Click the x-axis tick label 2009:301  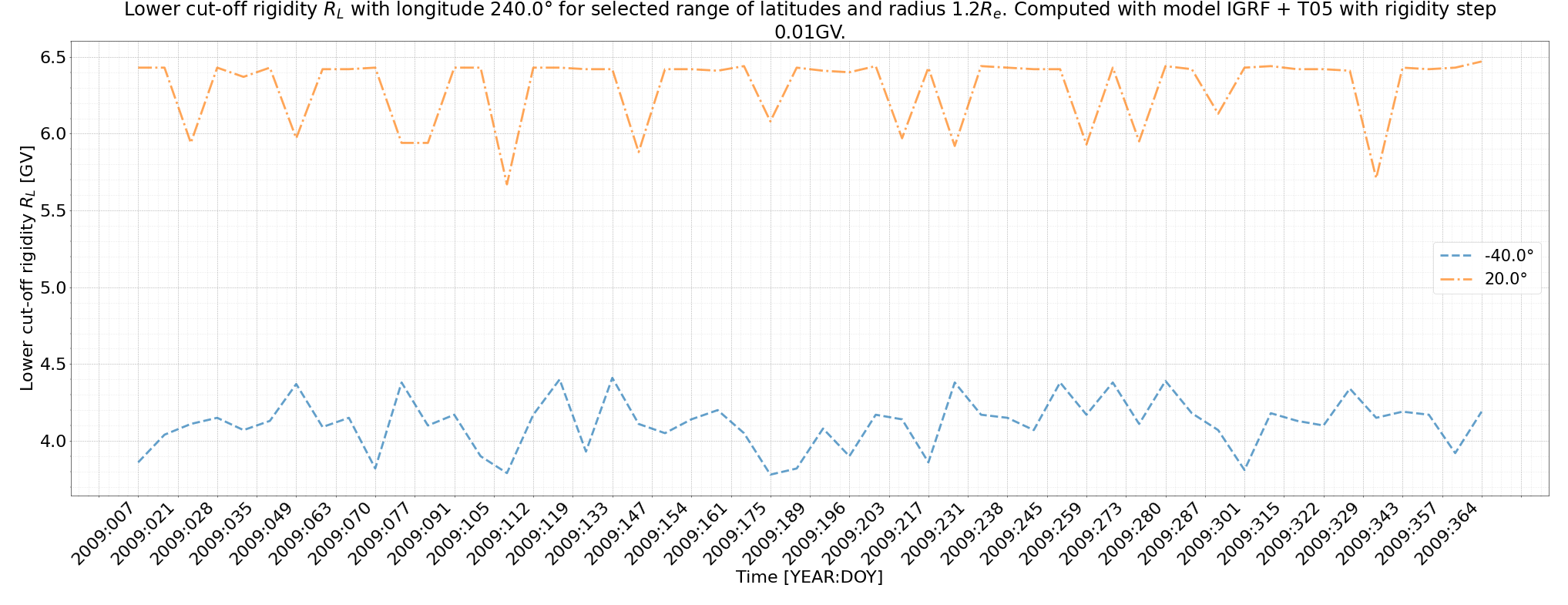click(1210, 533)
